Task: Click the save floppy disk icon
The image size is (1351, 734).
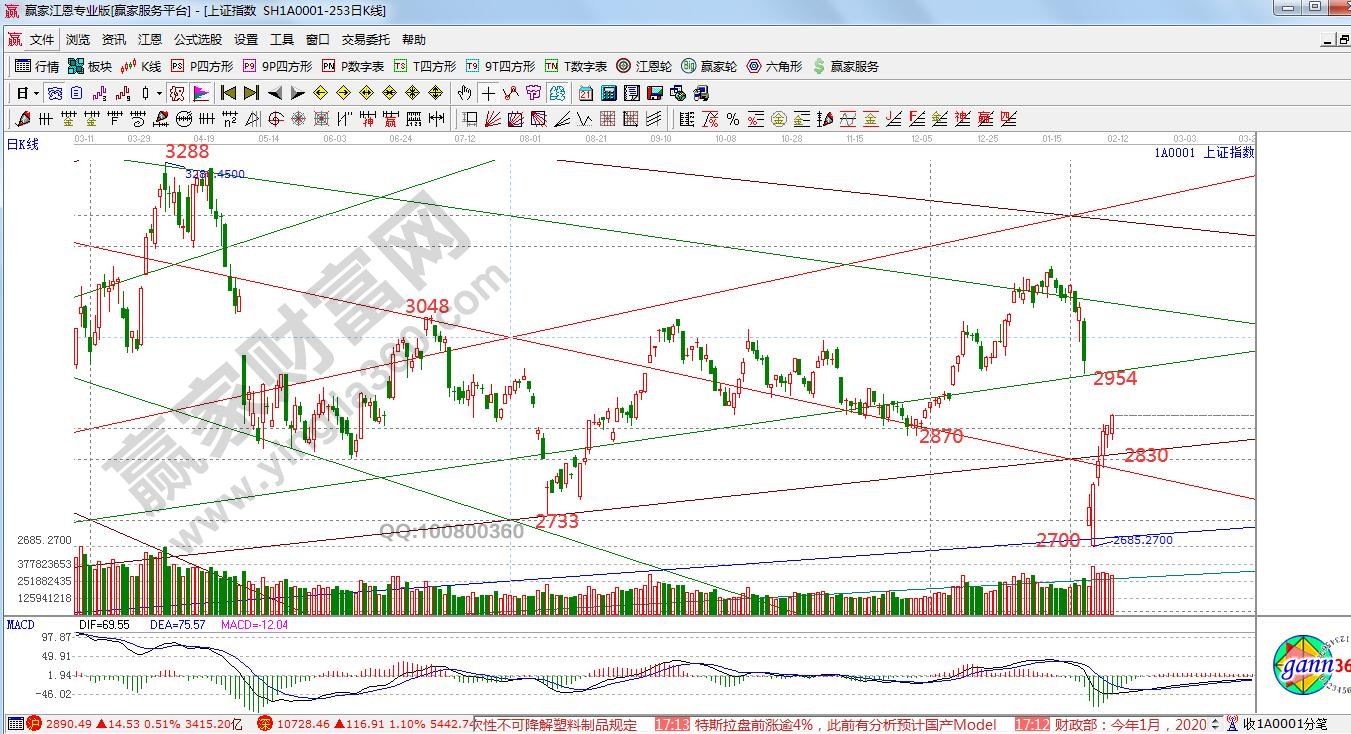Action: 655,93
